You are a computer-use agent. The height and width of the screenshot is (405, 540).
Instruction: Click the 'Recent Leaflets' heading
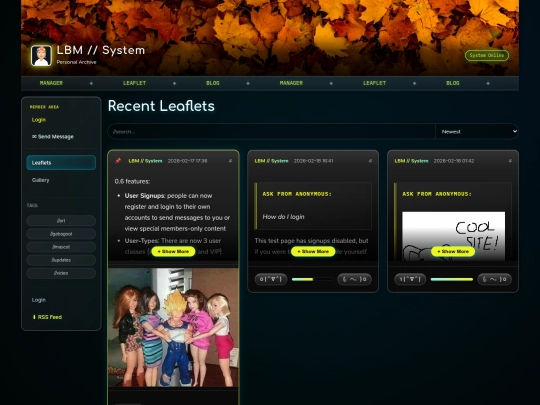coord(161,106)
